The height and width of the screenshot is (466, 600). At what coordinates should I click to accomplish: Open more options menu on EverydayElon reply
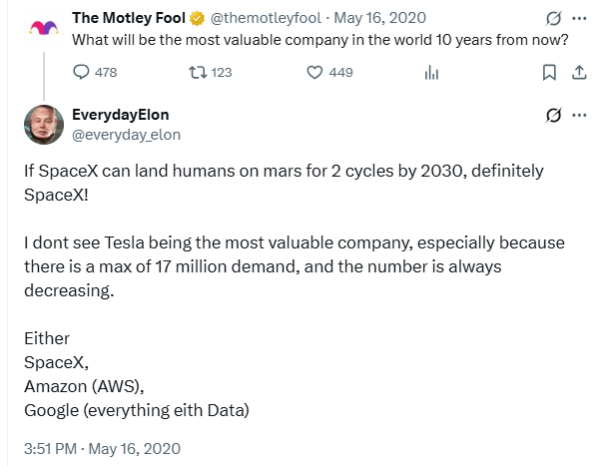[577, 115]
